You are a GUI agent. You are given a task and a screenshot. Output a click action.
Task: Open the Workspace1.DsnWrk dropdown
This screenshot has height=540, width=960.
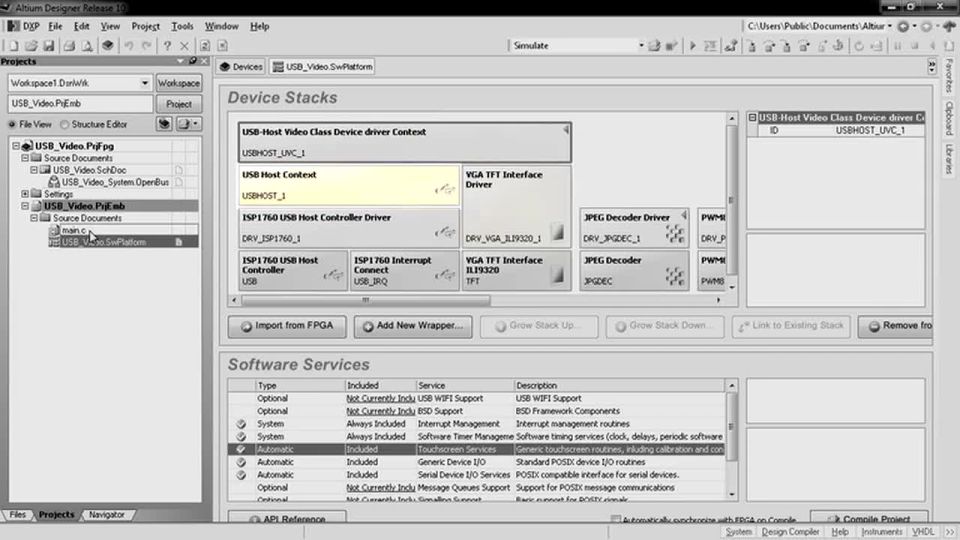144,83
